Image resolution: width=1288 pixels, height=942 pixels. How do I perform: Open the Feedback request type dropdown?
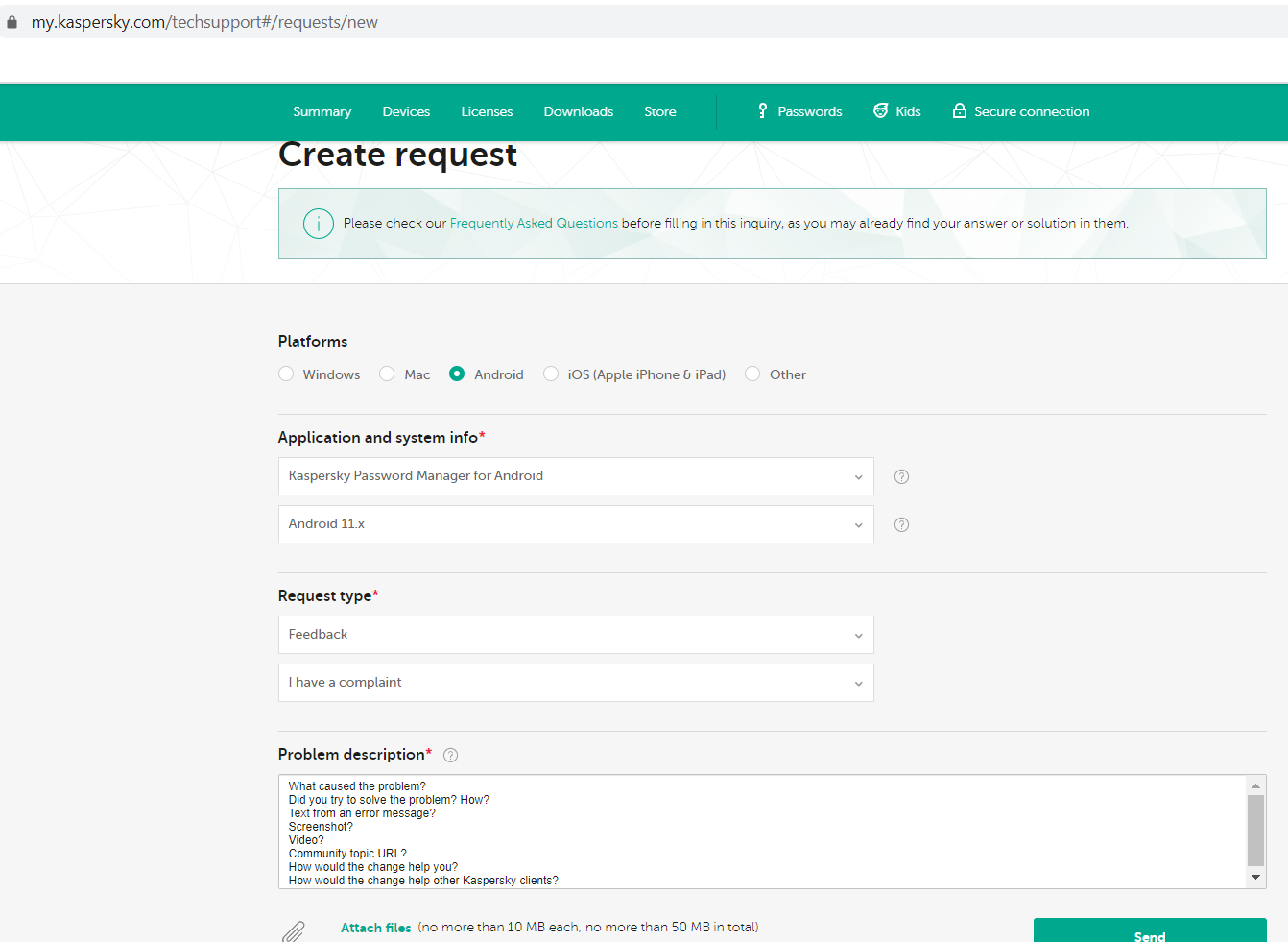pyautogui.click(x=576, y=635)
